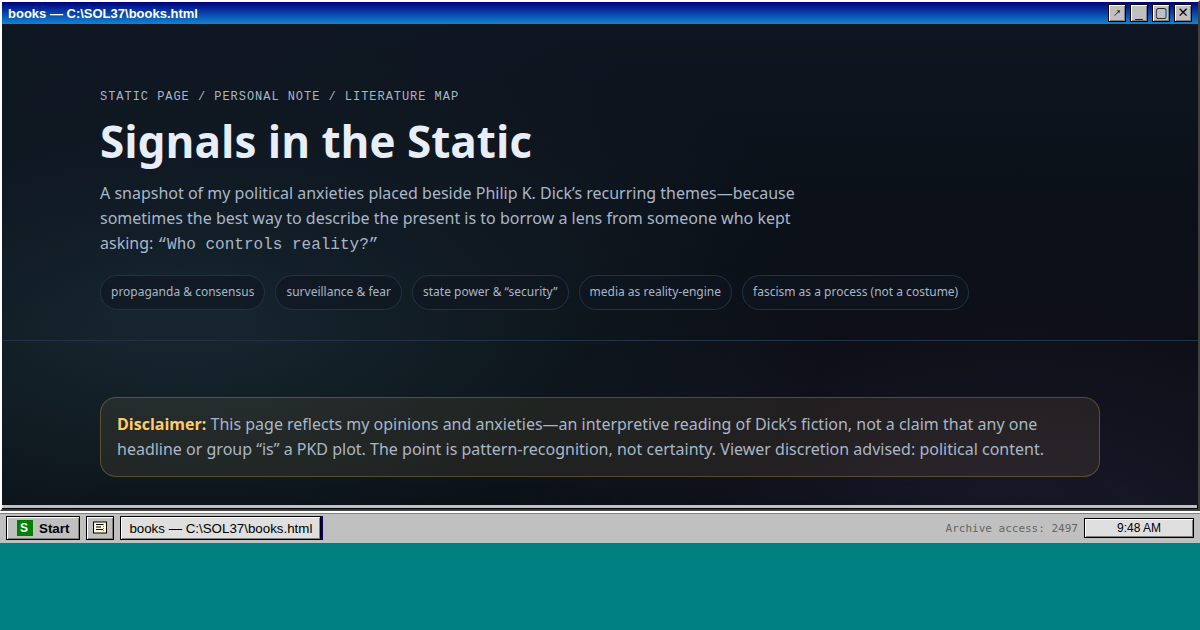Viewport: 1200px width, 630px height.
Task: Click the 9:48 AM taskbar clock
Action: [x=1138, y=528]
